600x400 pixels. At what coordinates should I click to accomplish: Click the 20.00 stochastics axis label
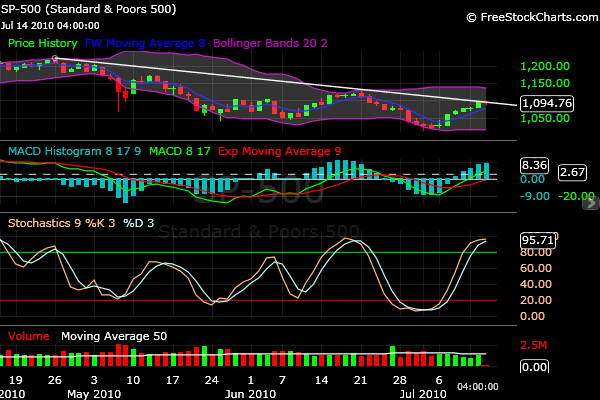point(536,300)
